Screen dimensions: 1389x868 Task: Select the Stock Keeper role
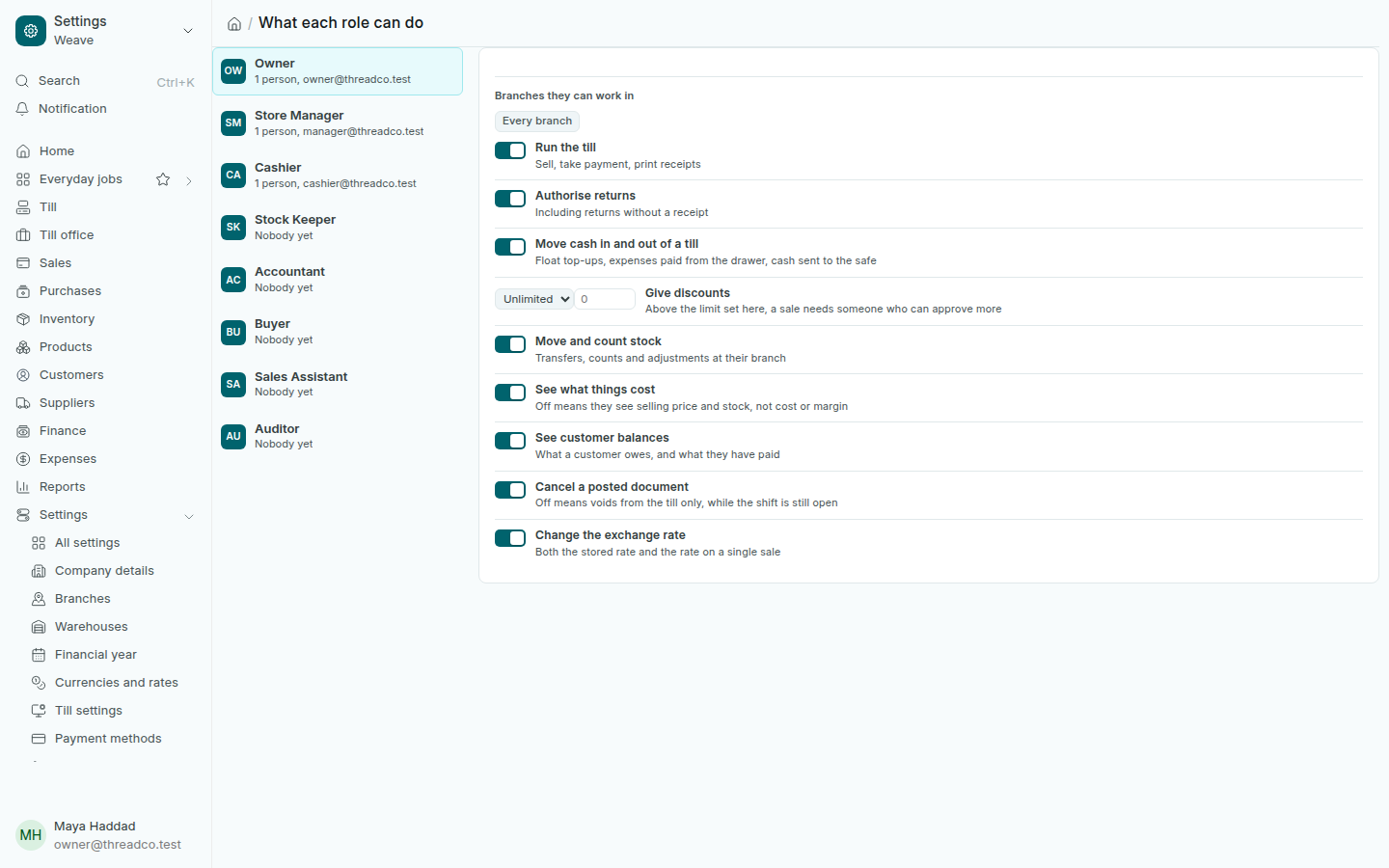(338, 227)
